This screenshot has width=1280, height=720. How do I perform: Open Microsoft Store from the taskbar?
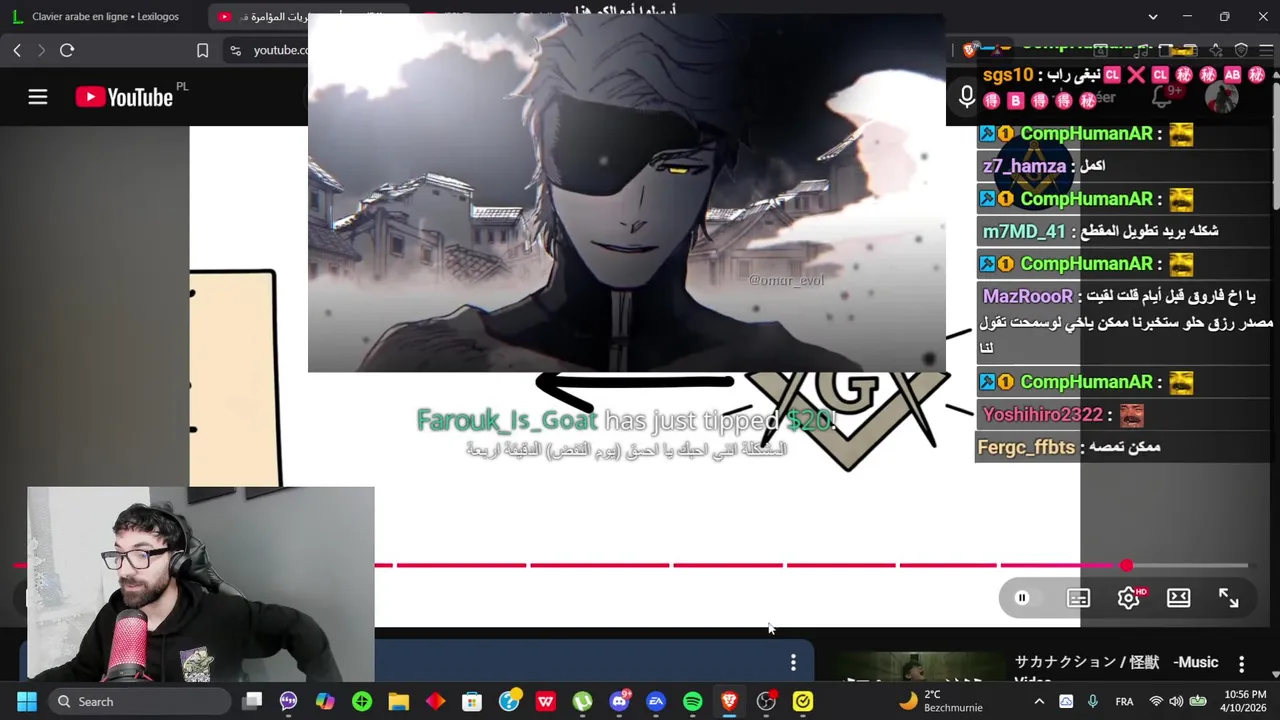(x=472, y=701)
